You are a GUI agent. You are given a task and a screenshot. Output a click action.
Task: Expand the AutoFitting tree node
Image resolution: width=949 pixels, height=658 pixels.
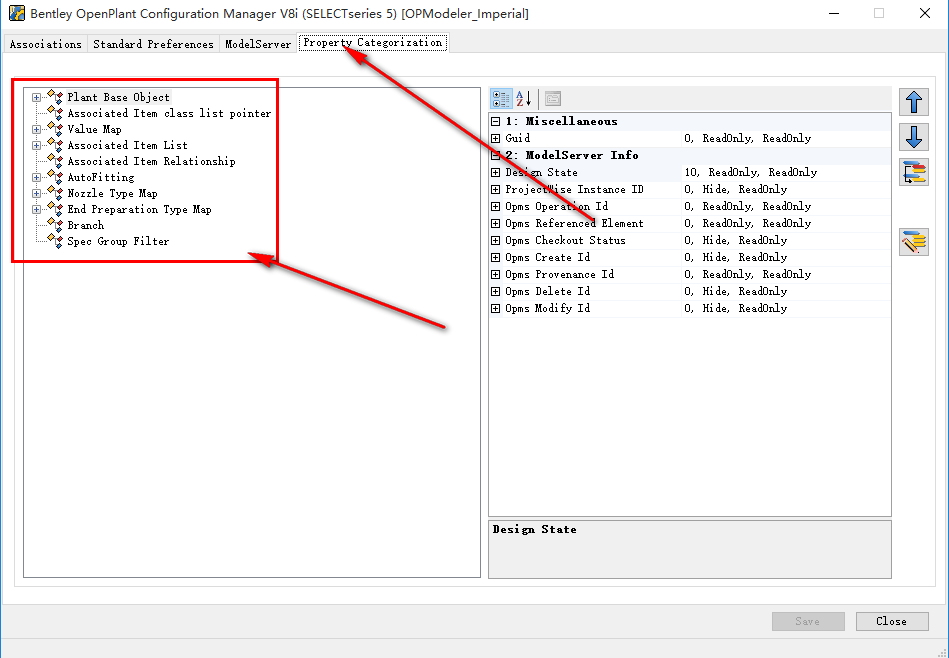tap(36, 177)
